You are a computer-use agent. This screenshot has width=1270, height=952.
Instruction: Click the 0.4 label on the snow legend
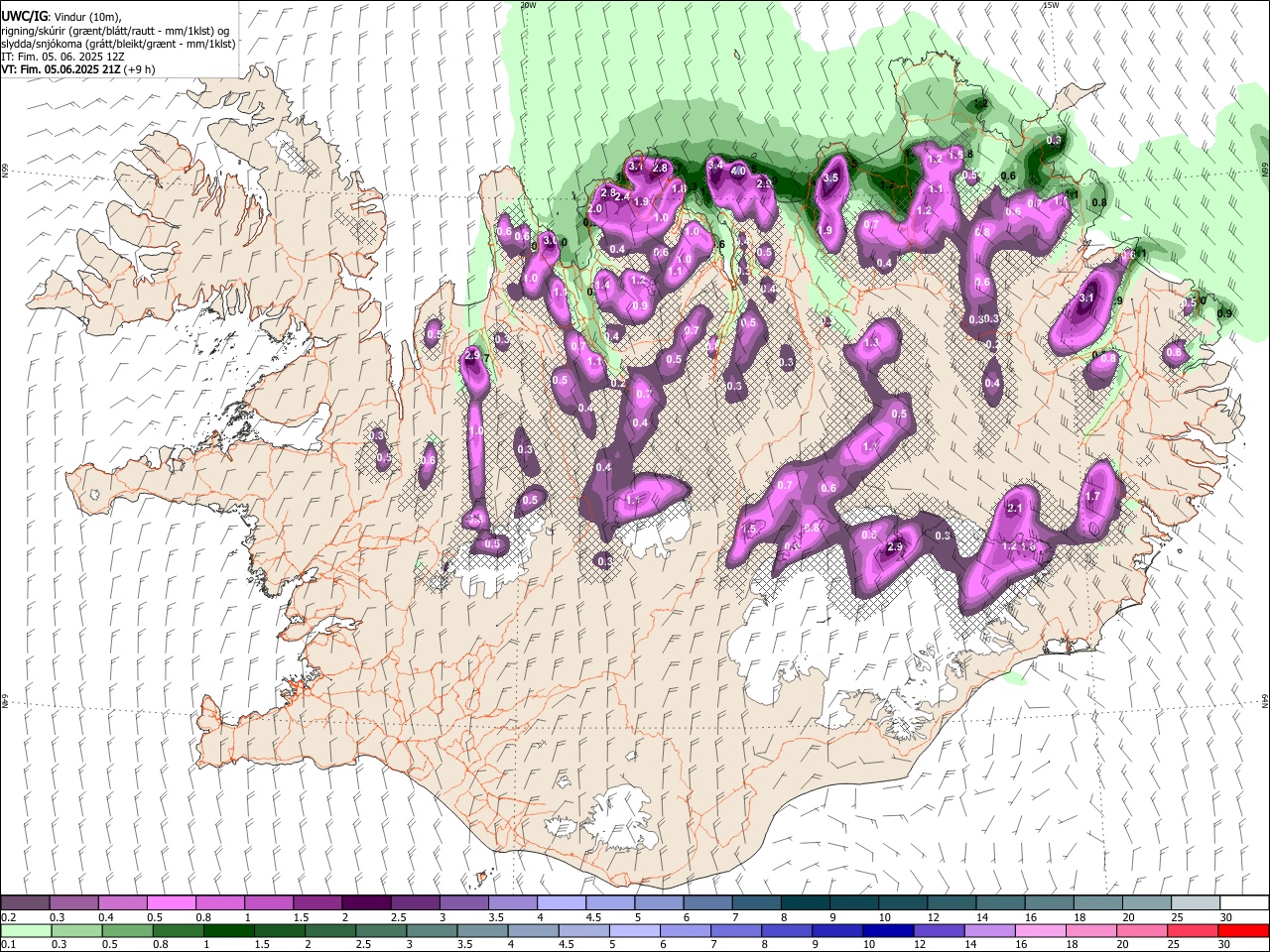[105, 917]
